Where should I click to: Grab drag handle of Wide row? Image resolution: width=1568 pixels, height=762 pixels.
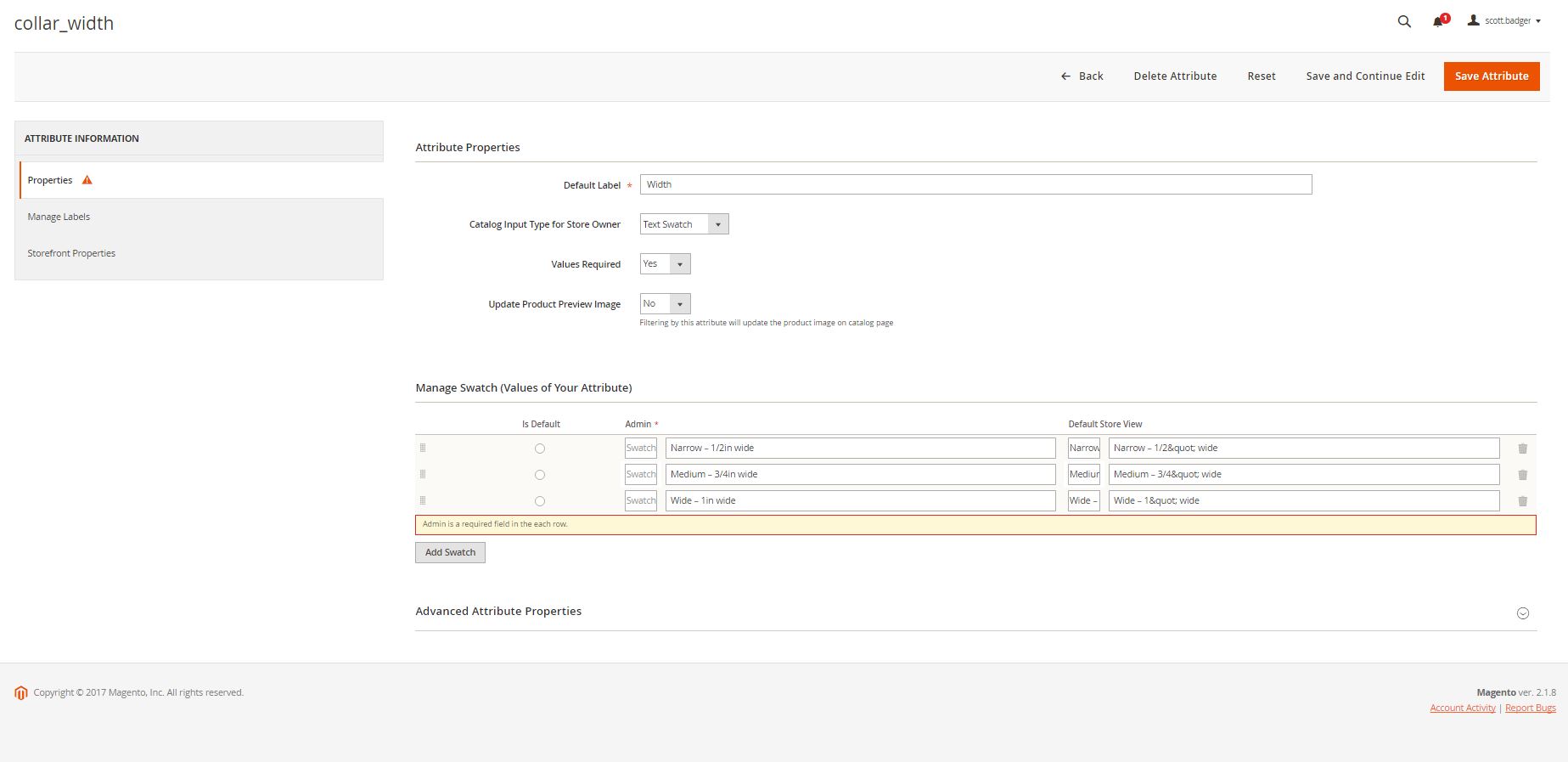[x=423, y=500]
